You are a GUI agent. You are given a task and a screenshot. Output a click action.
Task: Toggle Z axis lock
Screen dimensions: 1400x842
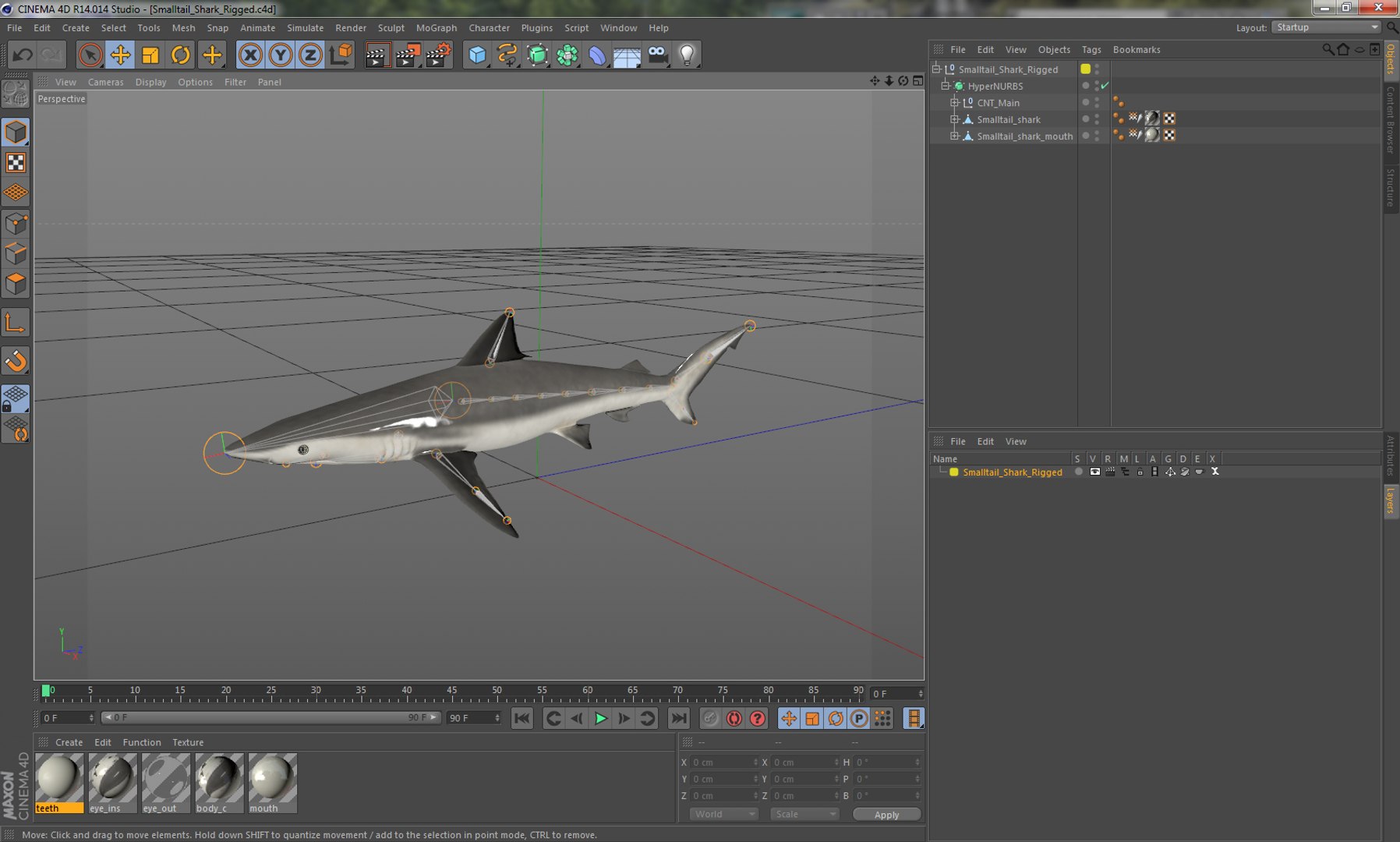pos(310,55)
